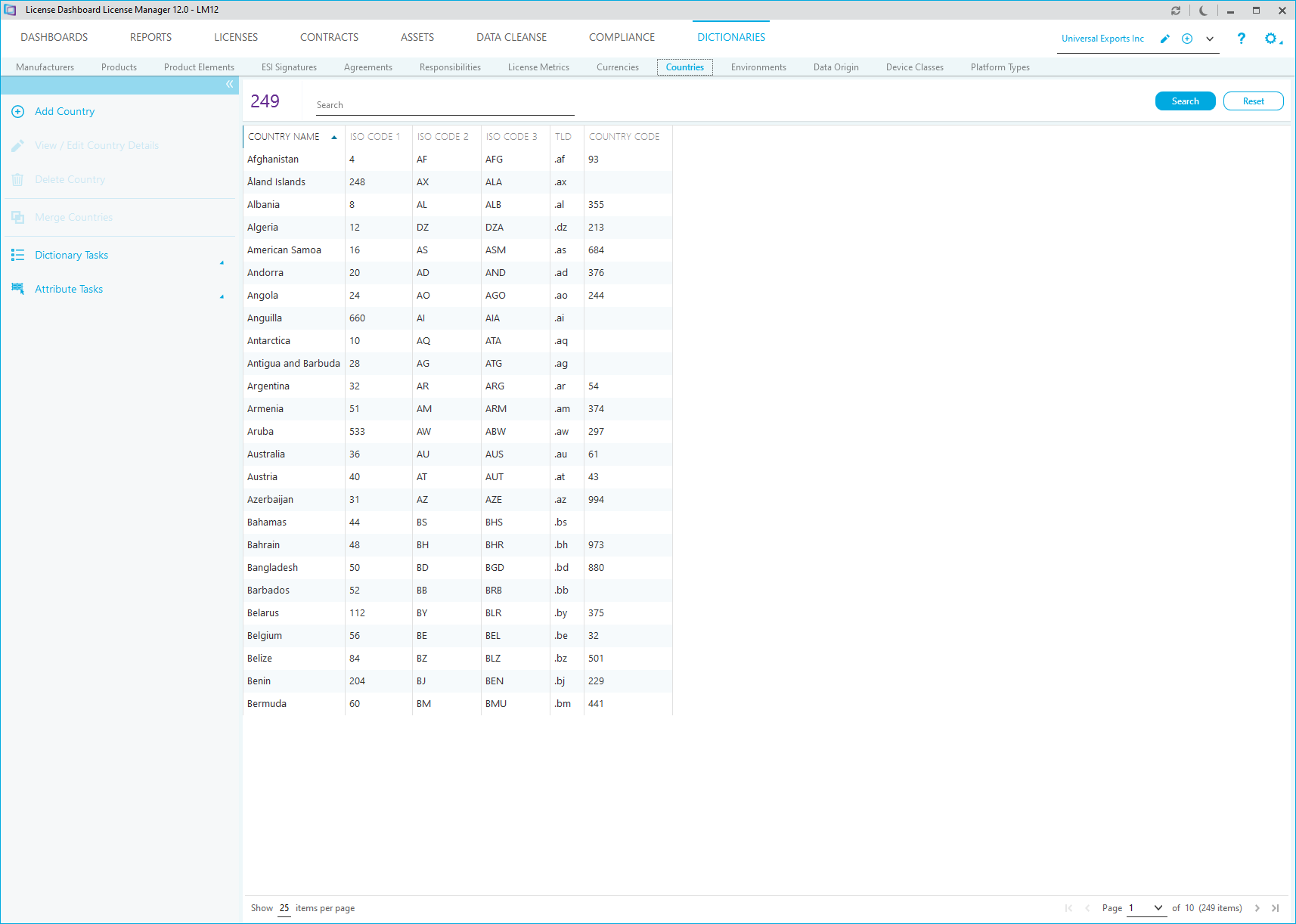Image resolution: width=1296 pixels, height=924 pixels.
Task: Expand the company selector chevron
Action: [x=1210, y=39]
